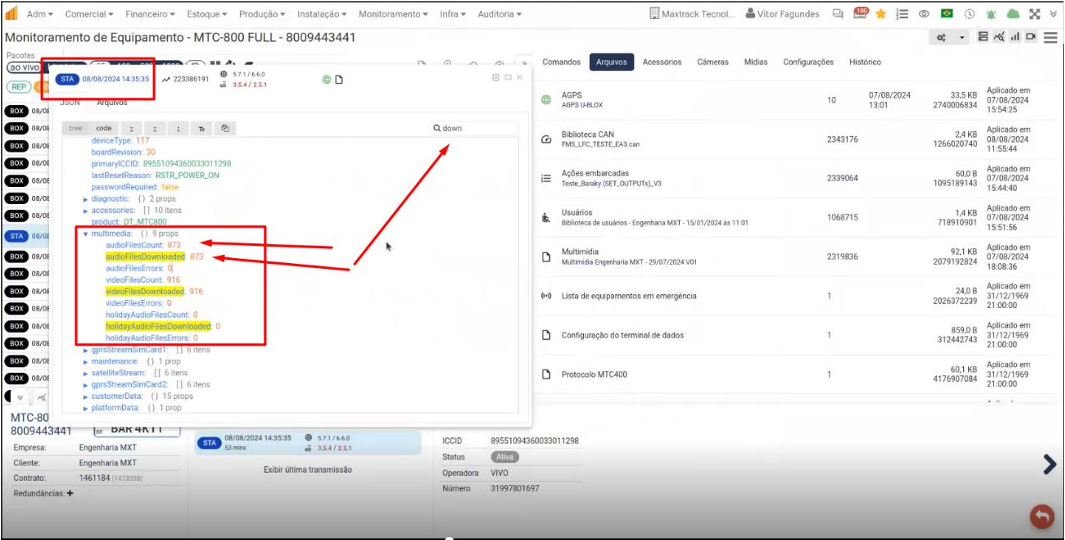The image size is (1065, 540).
Task: Open the green notification bell
Action: tap(988, 14)
